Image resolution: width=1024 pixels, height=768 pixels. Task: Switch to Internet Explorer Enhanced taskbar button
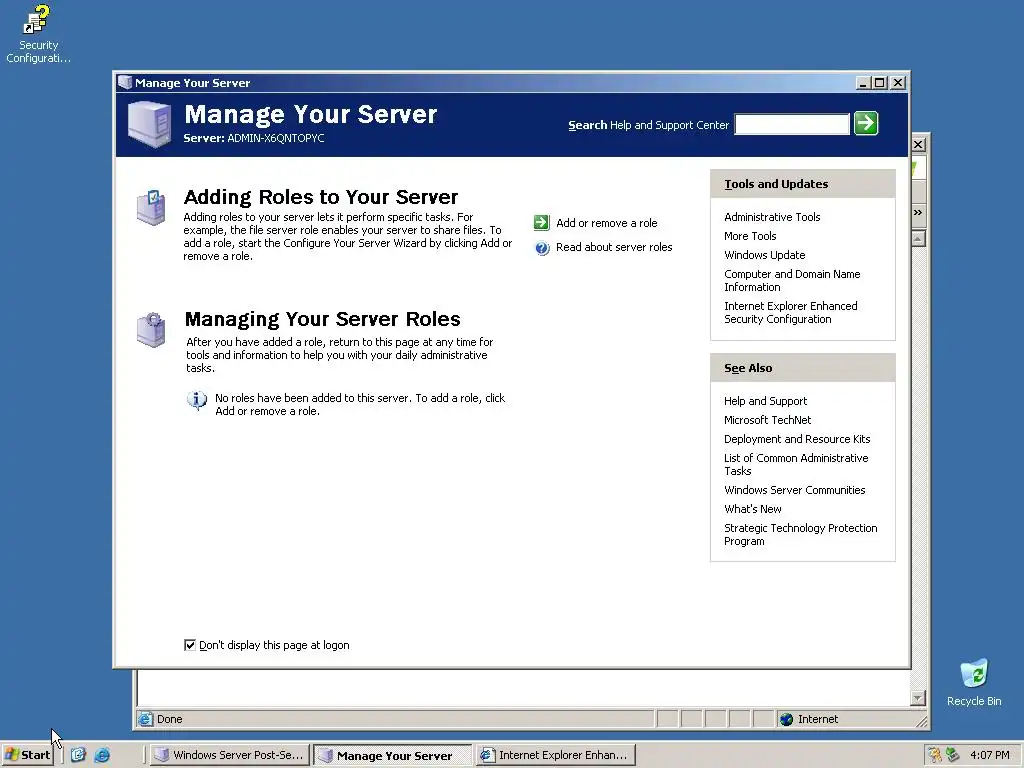click(555, 755)
